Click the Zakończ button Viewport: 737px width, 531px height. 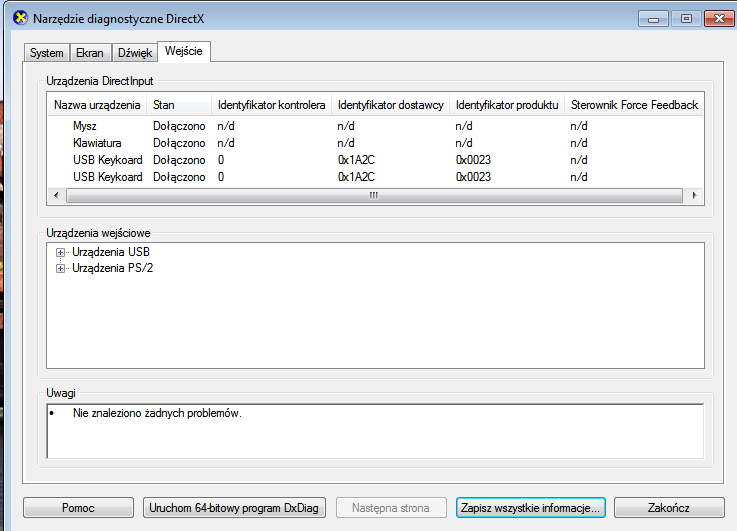coord(669,508)
